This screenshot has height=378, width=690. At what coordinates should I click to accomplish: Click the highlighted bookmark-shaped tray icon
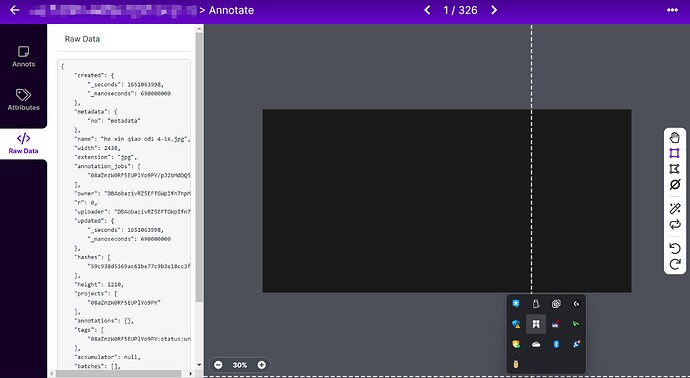click(536, 324)
